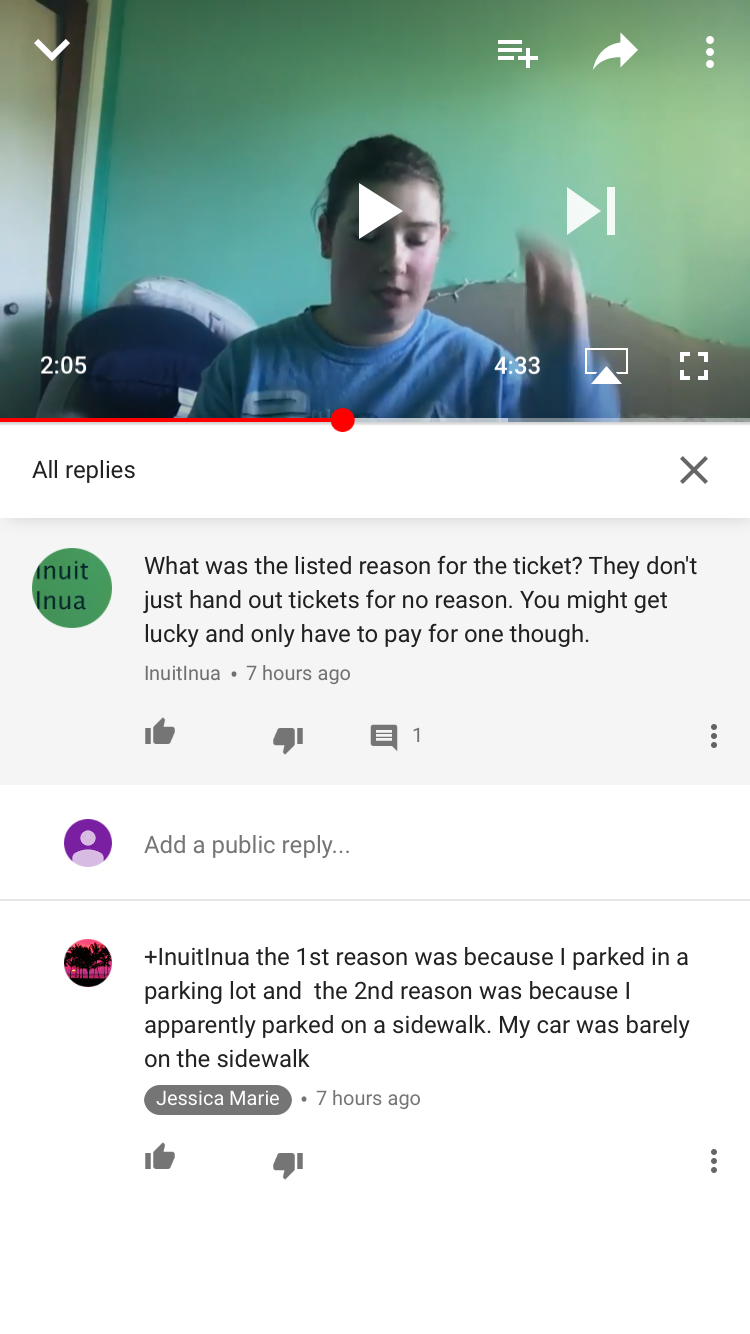Share the video via the arrow icon
The width and height of the screenshot is (750, 1334).
coord(615,51)
